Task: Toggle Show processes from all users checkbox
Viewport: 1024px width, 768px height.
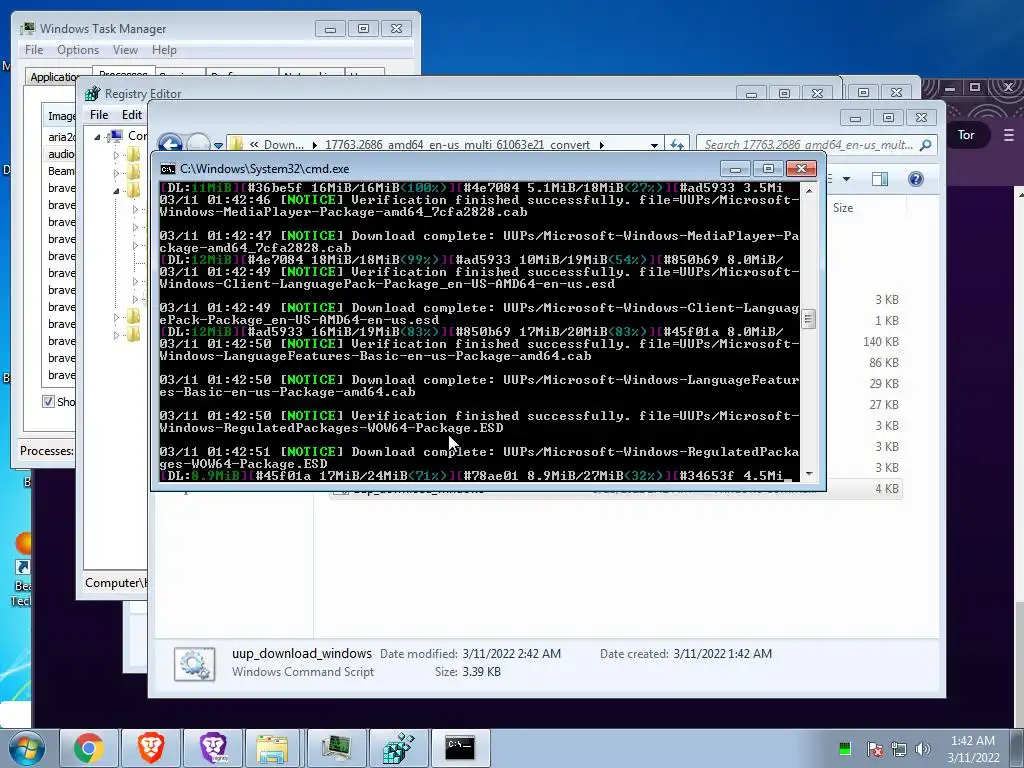Action: (48, 401)
